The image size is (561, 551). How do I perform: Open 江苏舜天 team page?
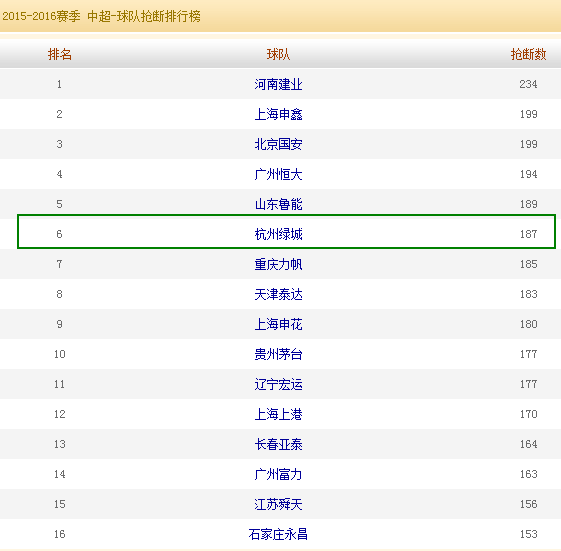point(278,504)
